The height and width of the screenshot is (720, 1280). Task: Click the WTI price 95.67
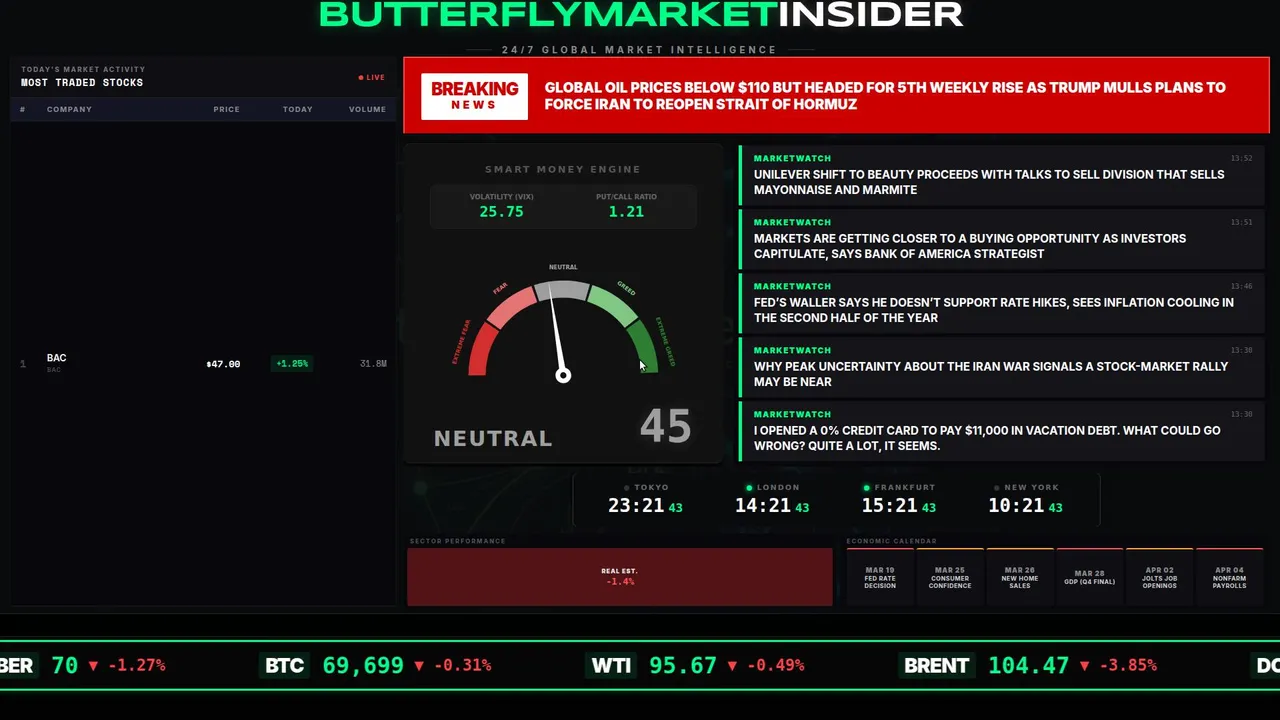click(x=683, y=665)
